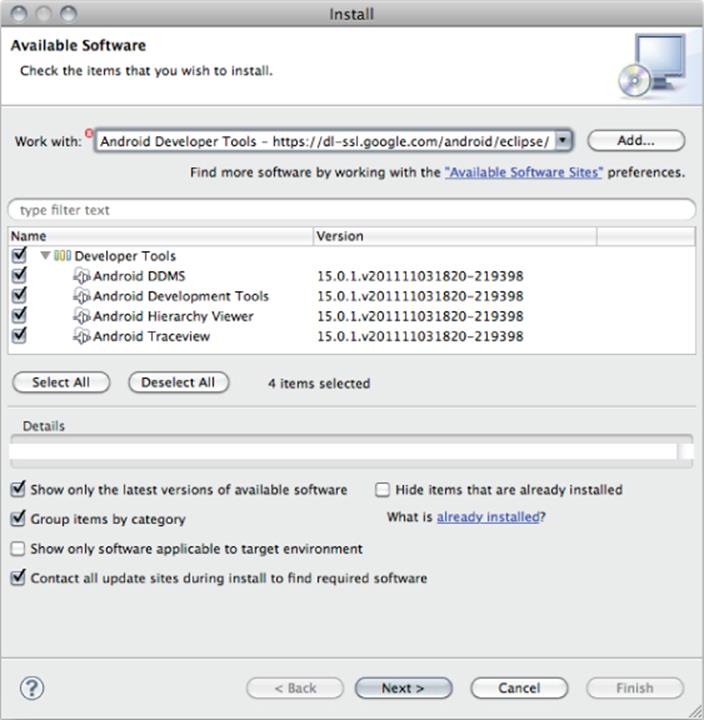This screenshot has width=704, height=720.
Task: Click the Deselect All button
Action: (x=178, y=382)
